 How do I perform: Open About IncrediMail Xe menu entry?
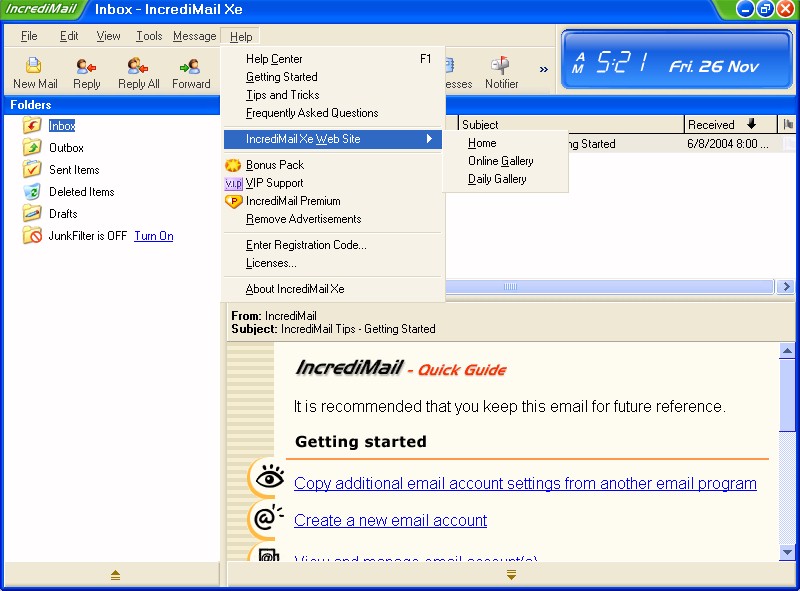point(295,289)
